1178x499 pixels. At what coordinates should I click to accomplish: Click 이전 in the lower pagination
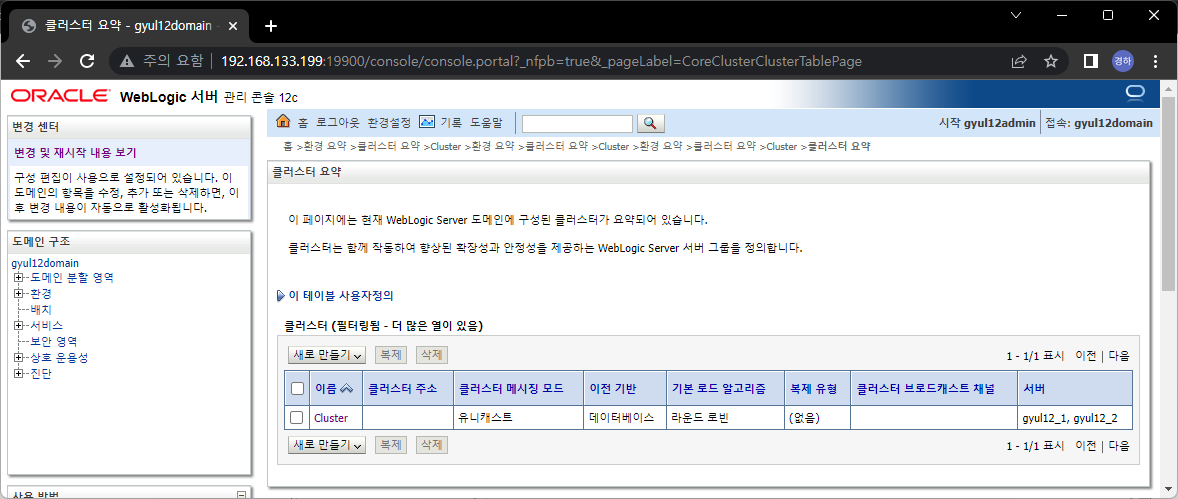point(1086,446)
